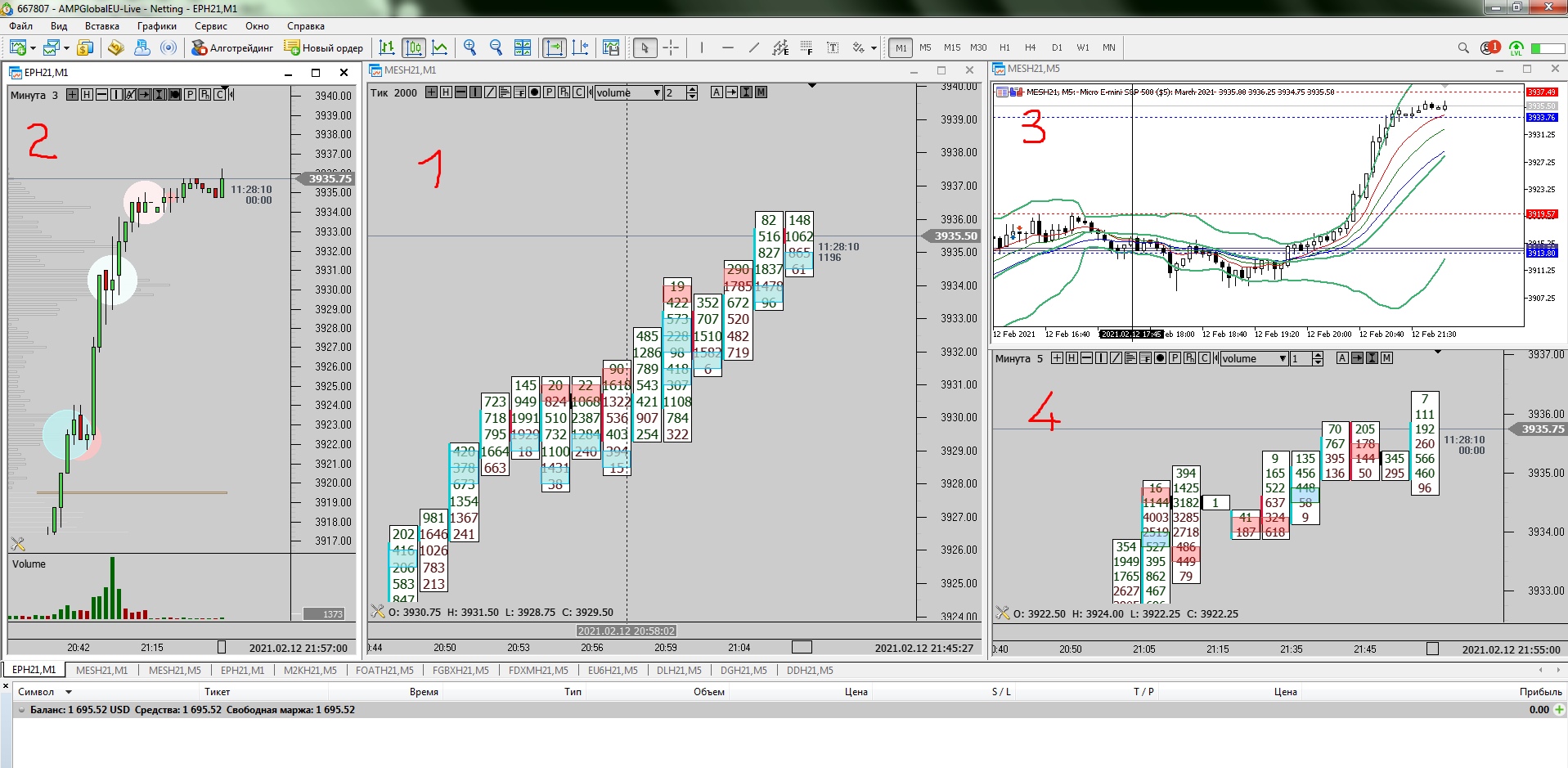Collapse the balance row expander
The width and height of the screenshot is (1568, 768).
(21, 710)
